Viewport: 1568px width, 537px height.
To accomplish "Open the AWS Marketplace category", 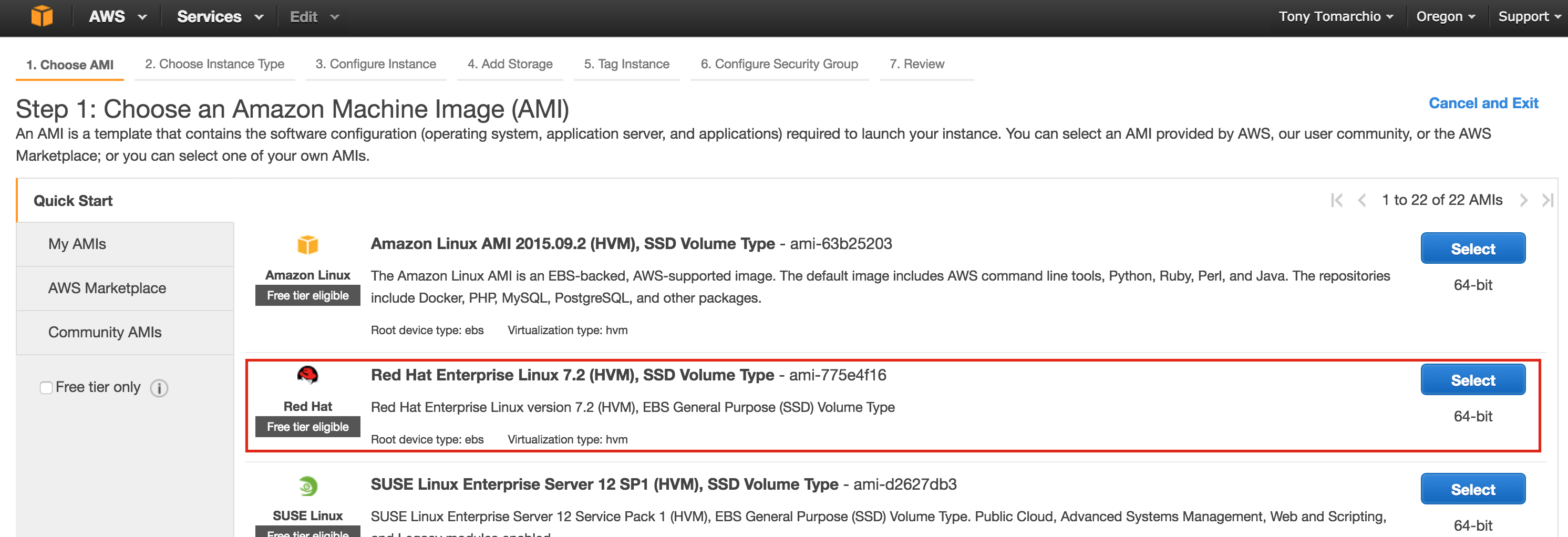I will pyautogui.click(x=126, y=288).
